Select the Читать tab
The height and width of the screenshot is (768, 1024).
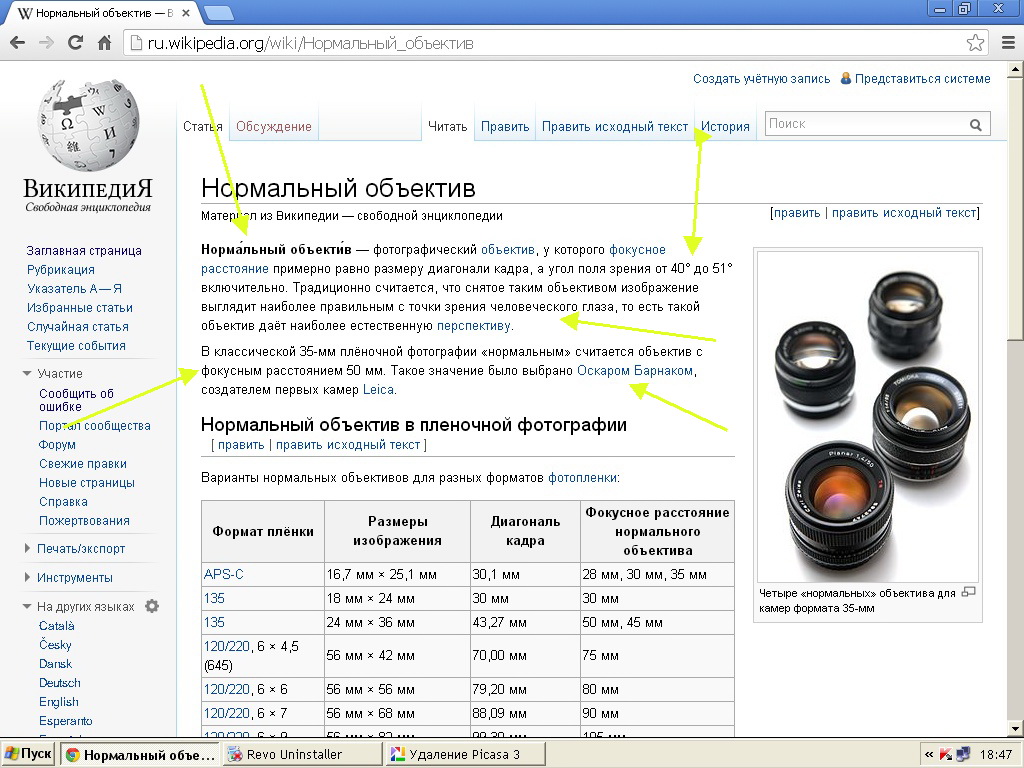coord(447,126)
